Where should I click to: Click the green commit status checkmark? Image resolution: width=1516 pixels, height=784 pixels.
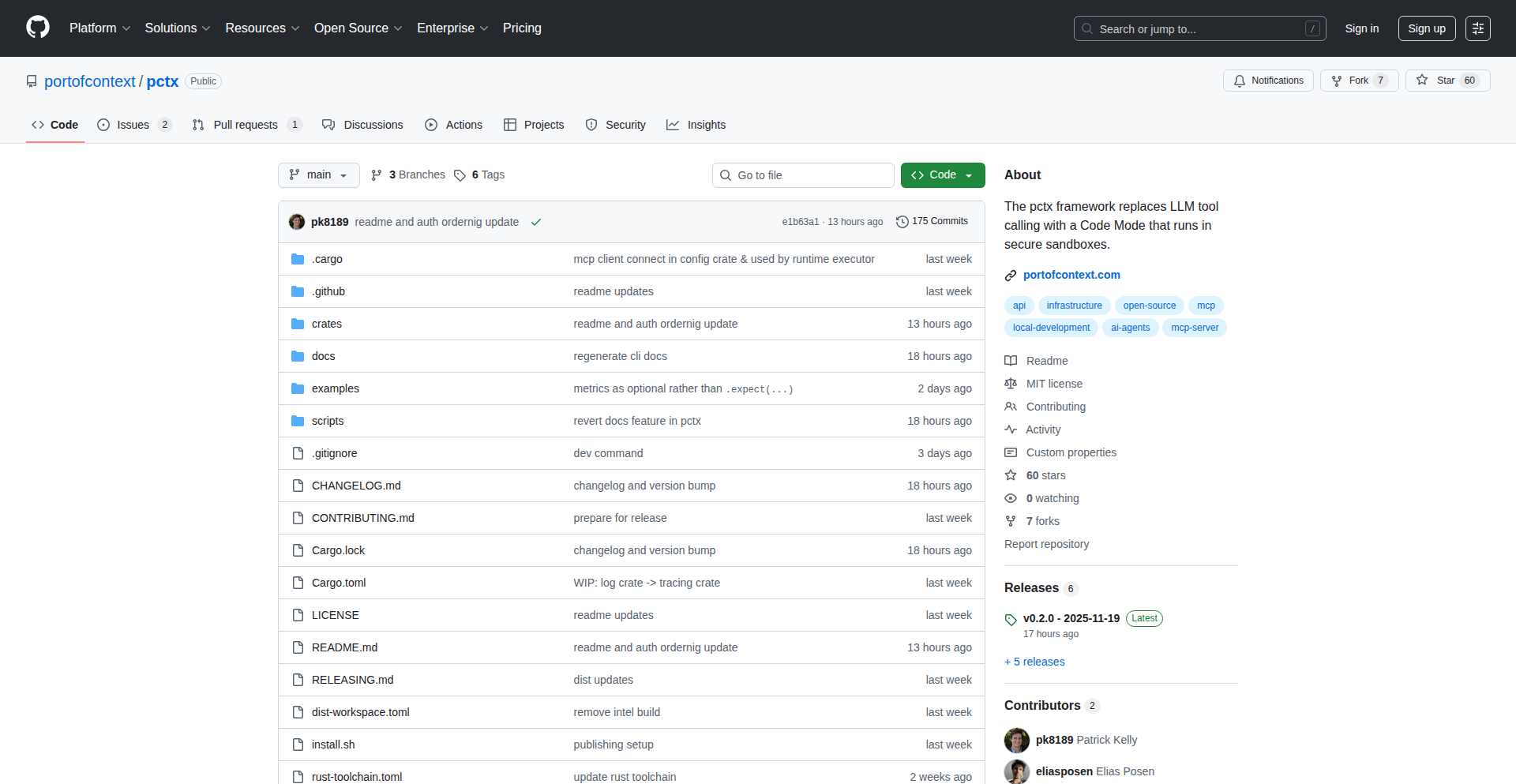tap(536, 222)
